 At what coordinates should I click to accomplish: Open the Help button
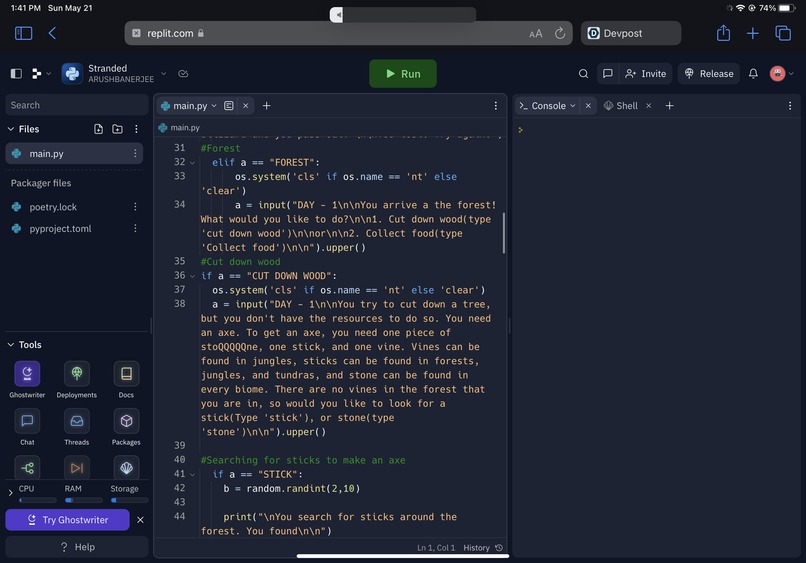[77, 547]
